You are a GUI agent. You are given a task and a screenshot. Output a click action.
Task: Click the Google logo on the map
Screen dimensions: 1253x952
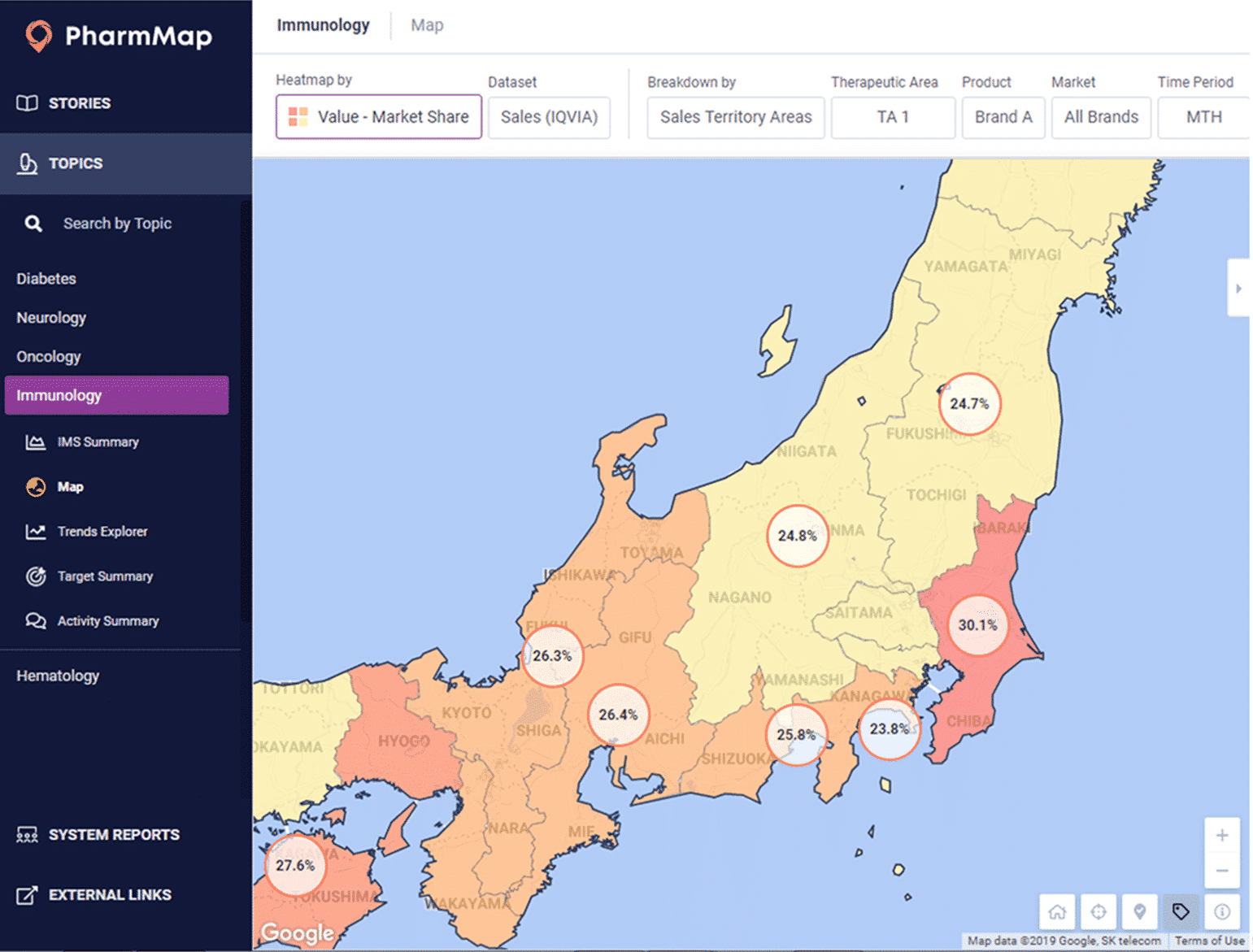click(x=297, y=932)
